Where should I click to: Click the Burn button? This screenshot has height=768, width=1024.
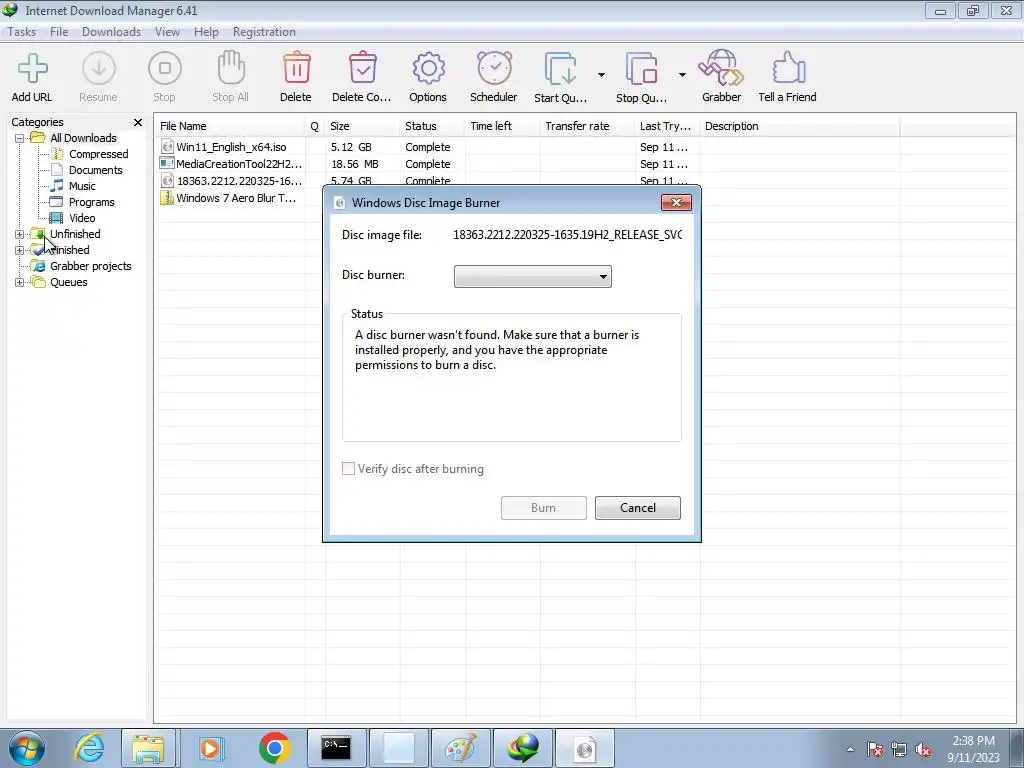click(x=543, y=508)
